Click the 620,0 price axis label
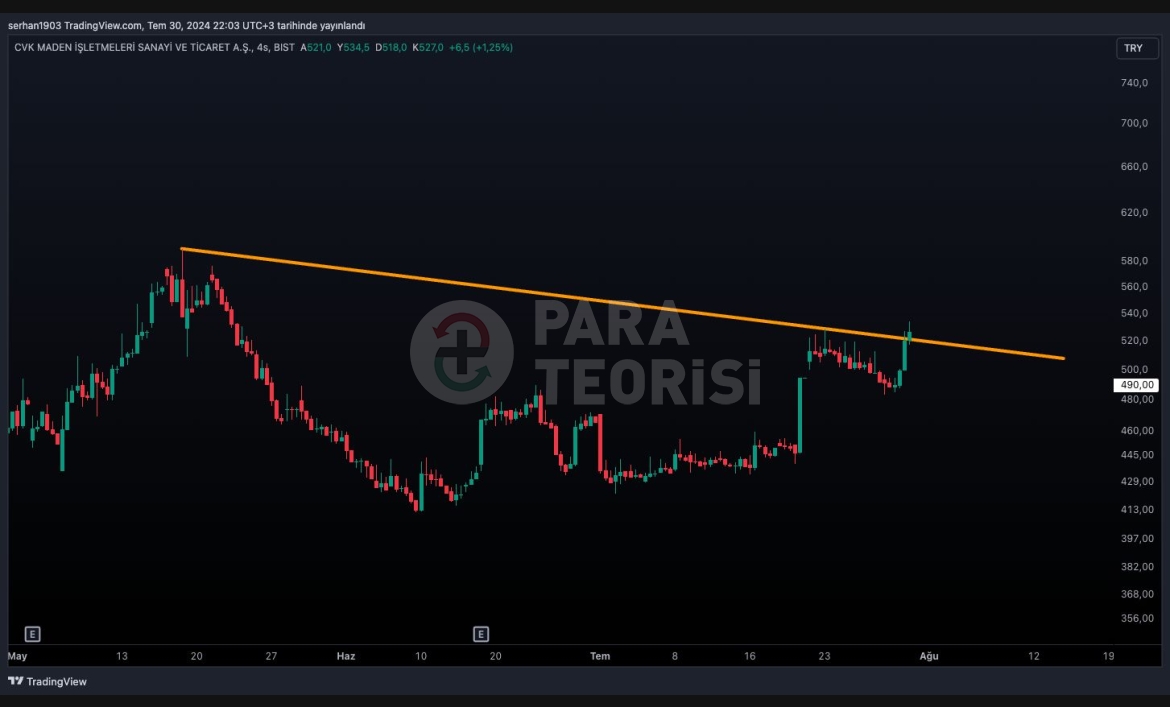Viewport: 1170px width, 707px height. coord(1134,213)
